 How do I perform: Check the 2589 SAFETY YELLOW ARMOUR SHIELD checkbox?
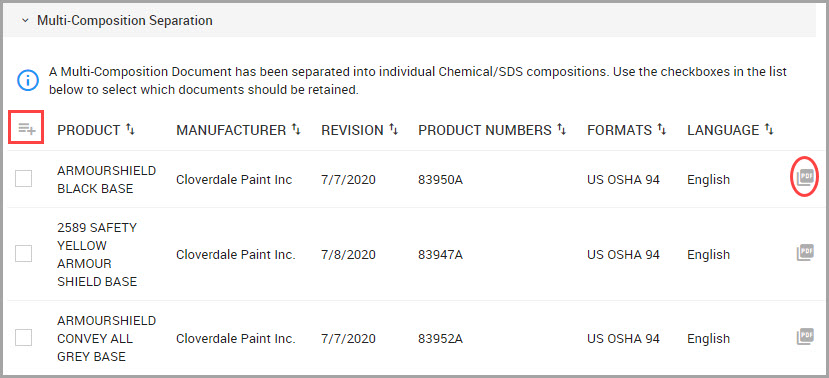23,254
